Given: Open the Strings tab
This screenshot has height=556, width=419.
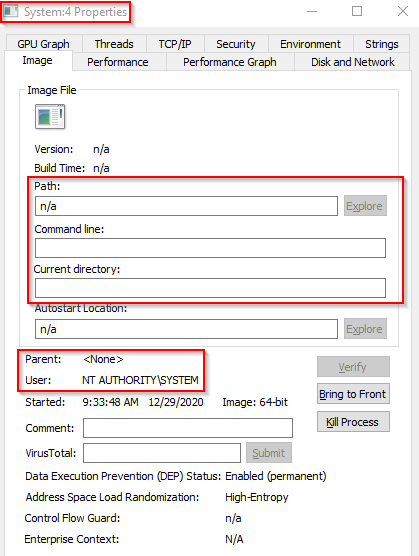Looking at the screenshot, I should (382, 44).
